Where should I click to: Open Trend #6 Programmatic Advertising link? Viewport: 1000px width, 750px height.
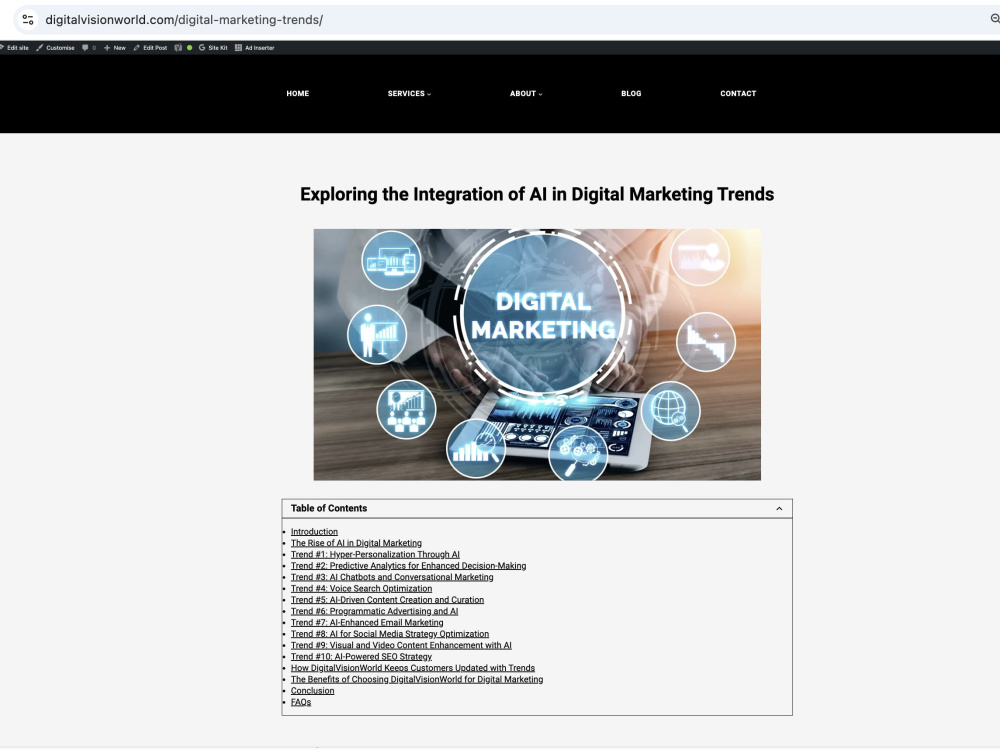(374, 612)
